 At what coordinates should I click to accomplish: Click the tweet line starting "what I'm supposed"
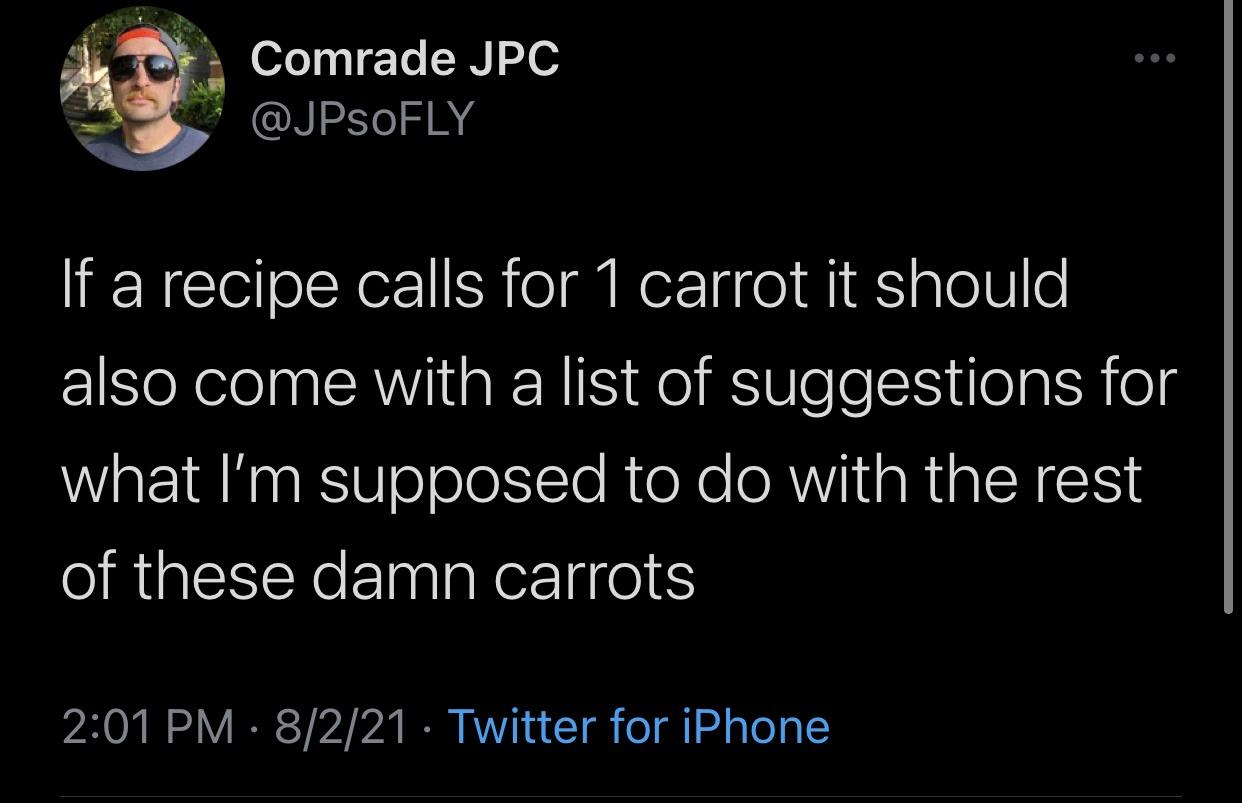tap(601, 479)
